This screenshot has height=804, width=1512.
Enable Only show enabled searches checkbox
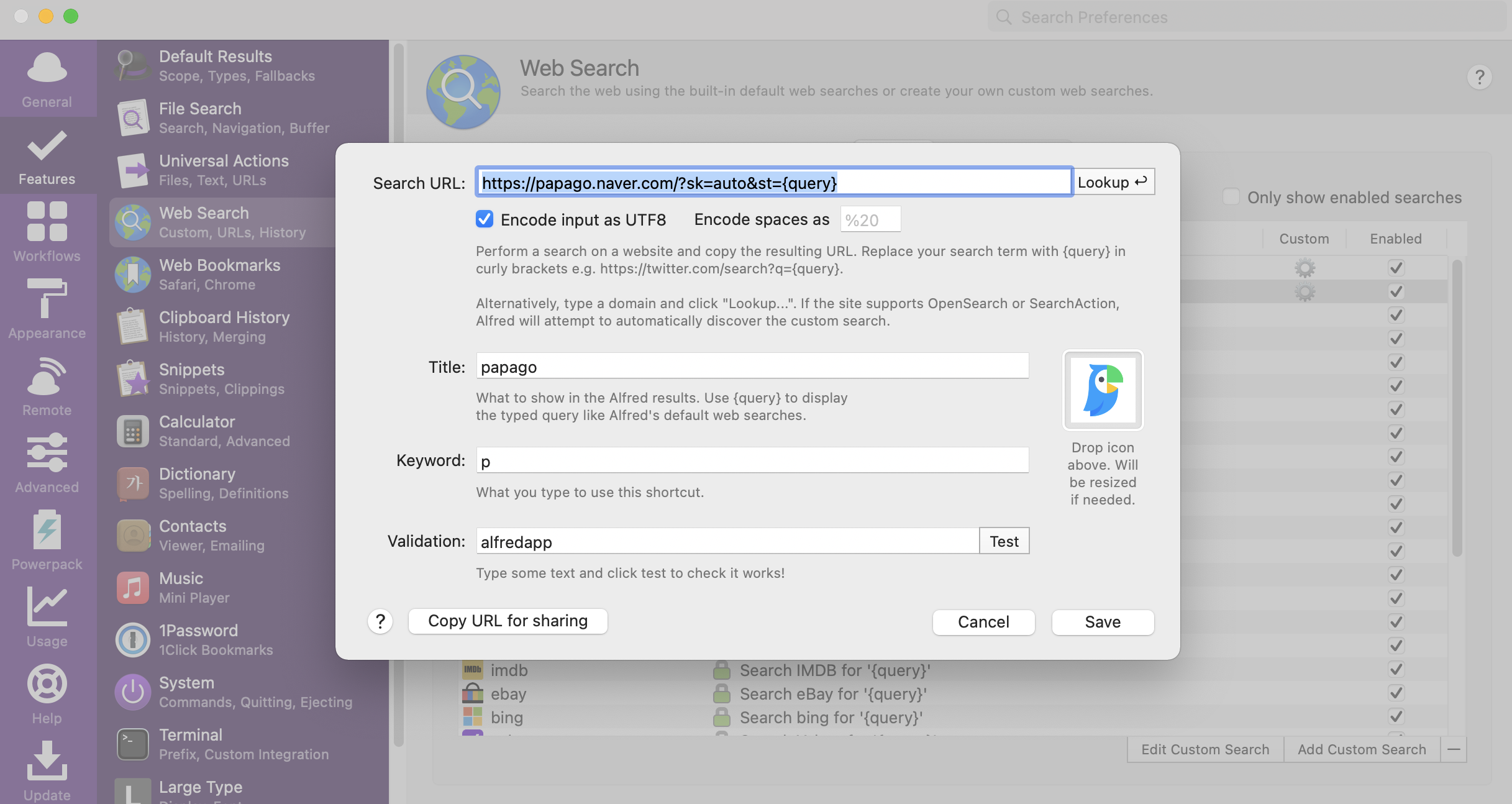point(1231,197)
